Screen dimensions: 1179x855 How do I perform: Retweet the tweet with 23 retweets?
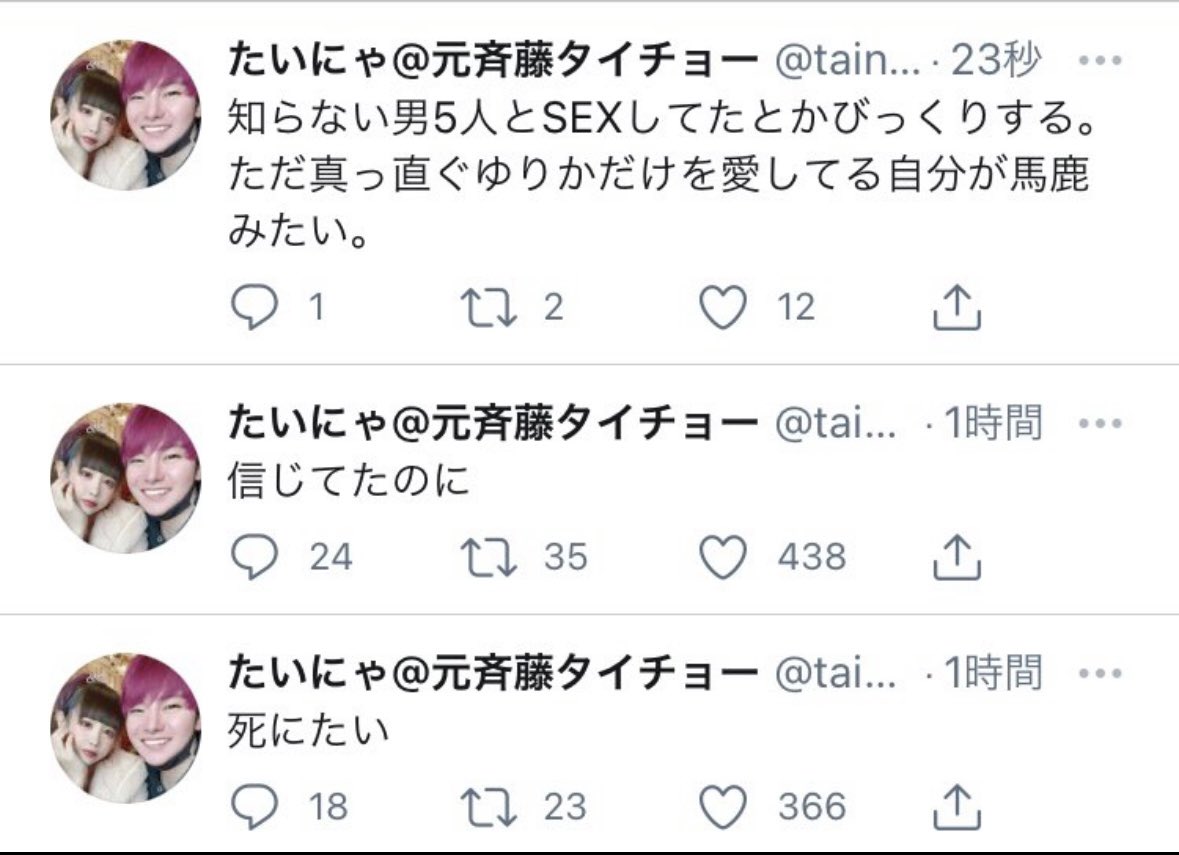pyautogui.click(x=488, y=807)
